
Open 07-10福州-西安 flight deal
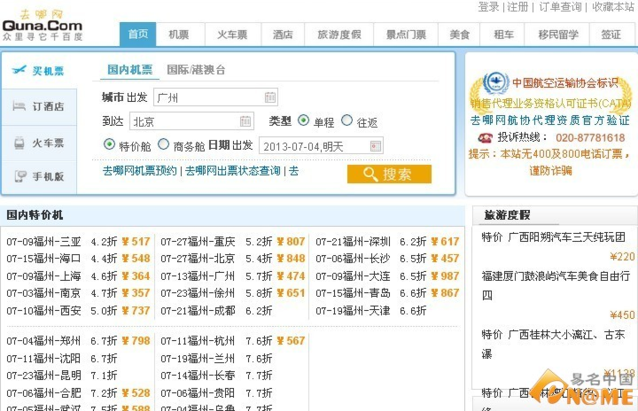[x=44, y=311]
